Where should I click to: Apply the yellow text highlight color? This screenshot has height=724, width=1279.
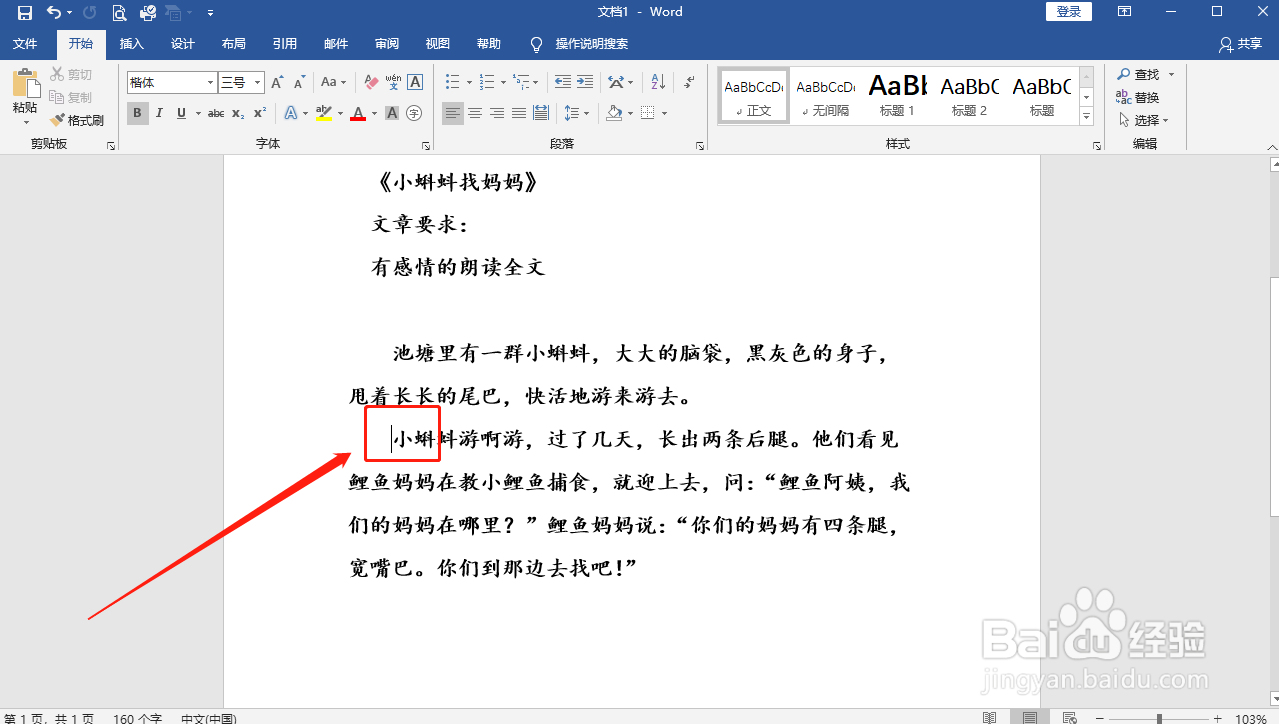pos(323,113)
